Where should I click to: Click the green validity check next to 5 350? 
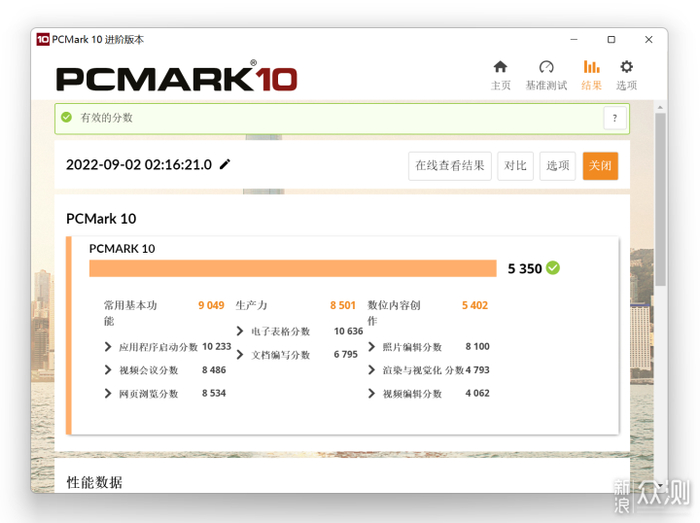pos(553,268)
